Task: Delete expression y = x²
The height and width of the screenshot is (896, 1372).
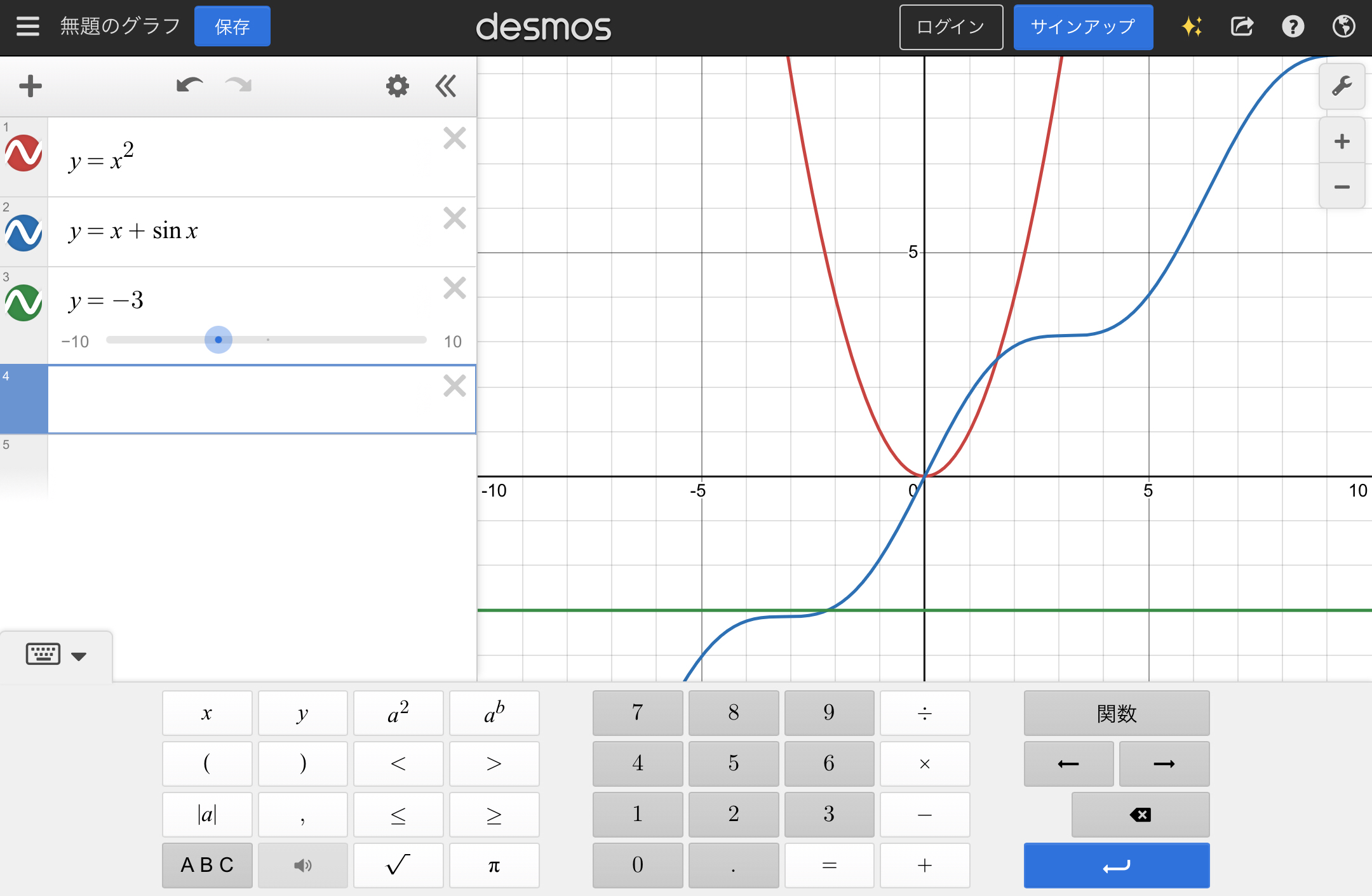Action: [455, 138]
